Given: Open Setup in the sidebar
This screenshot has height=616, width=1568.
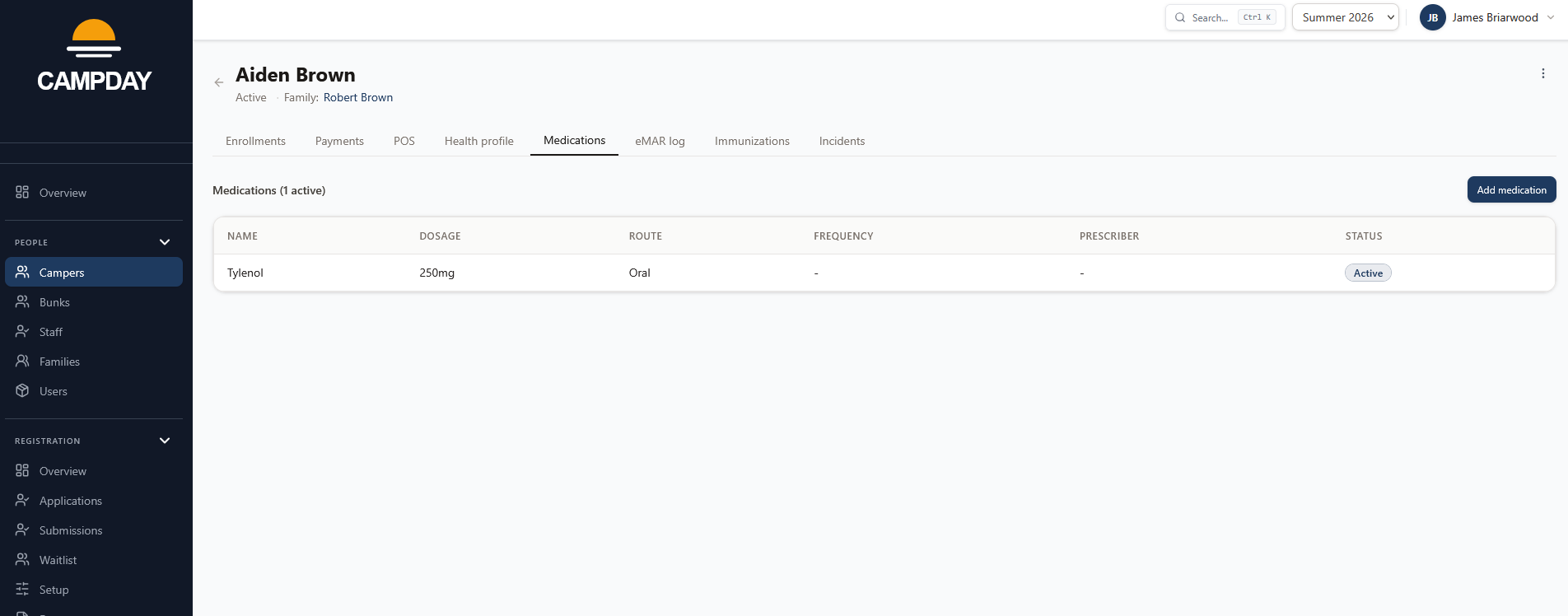Looking at the screenshot, I should click(94, 589).
